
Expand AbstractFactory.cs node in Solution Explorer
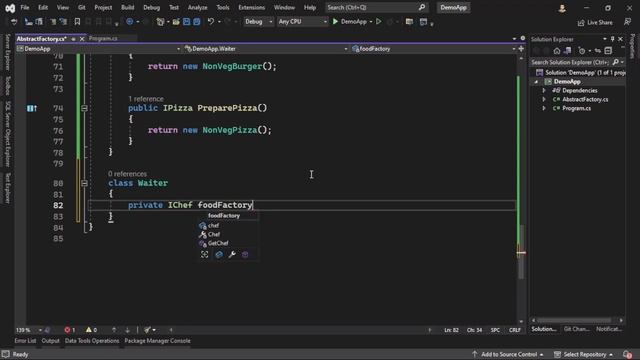tap(544, 100)
